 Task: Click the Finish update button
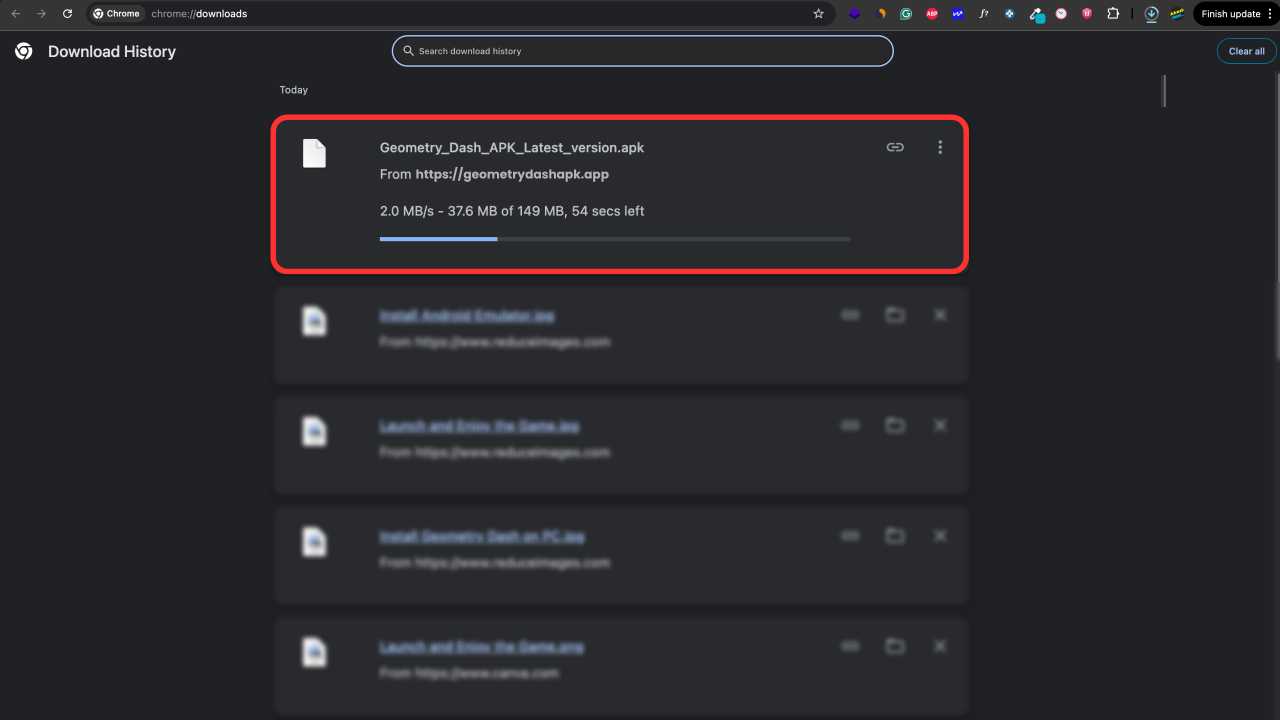coord(1233,13)
